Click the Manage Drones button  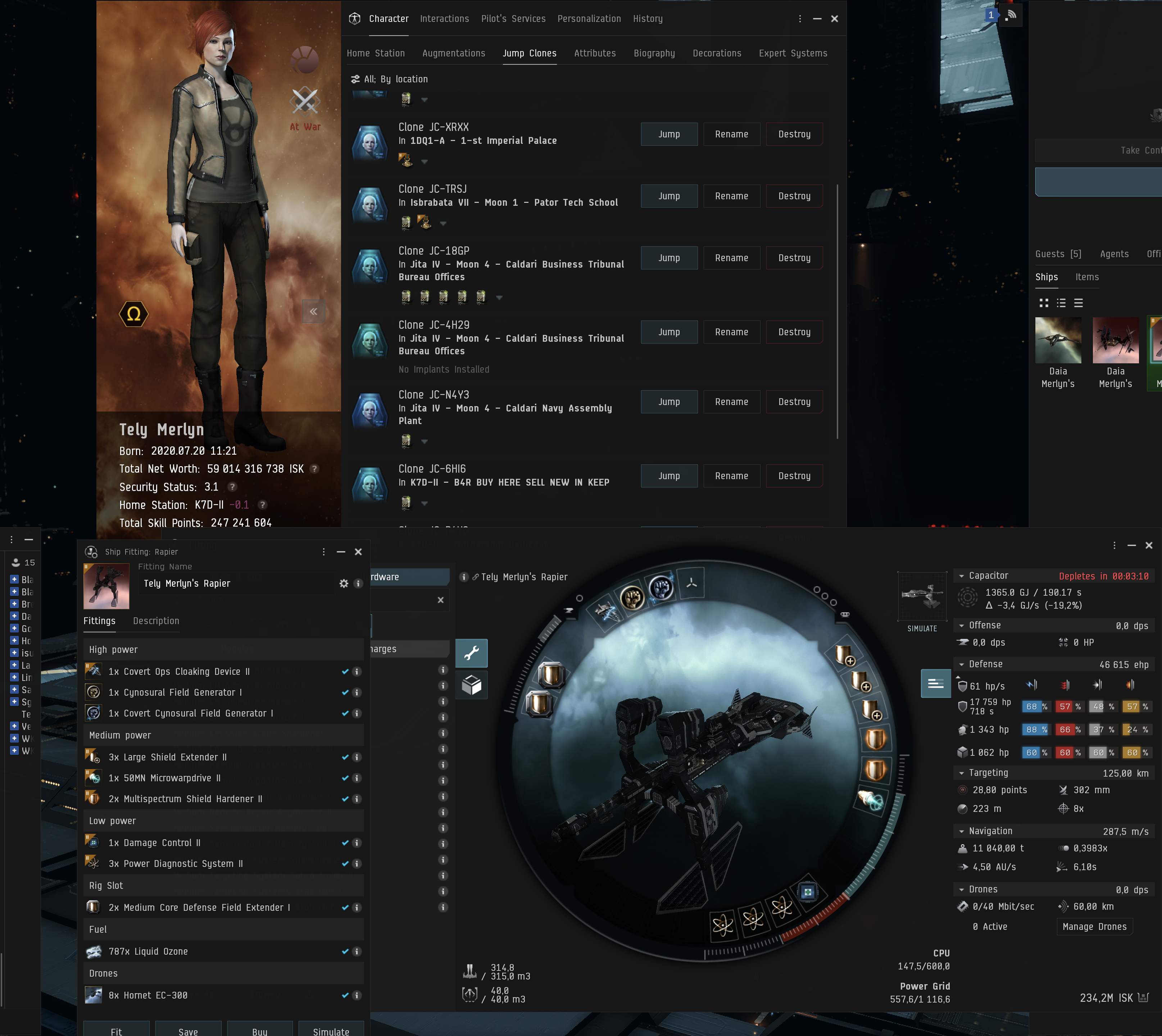(1094, 927)
